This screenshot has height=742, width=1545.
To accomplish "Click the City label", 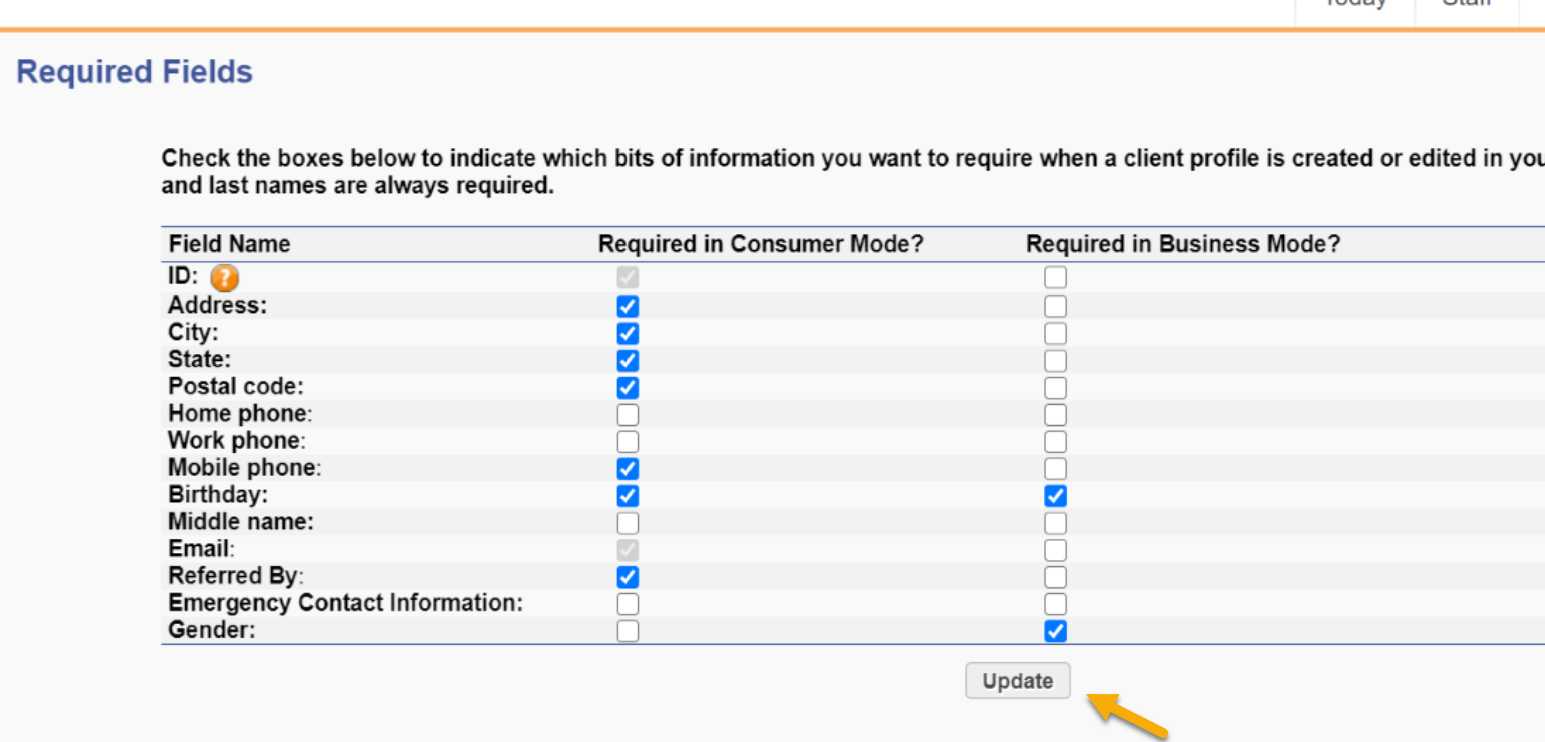I will click(x=193, y=332).
